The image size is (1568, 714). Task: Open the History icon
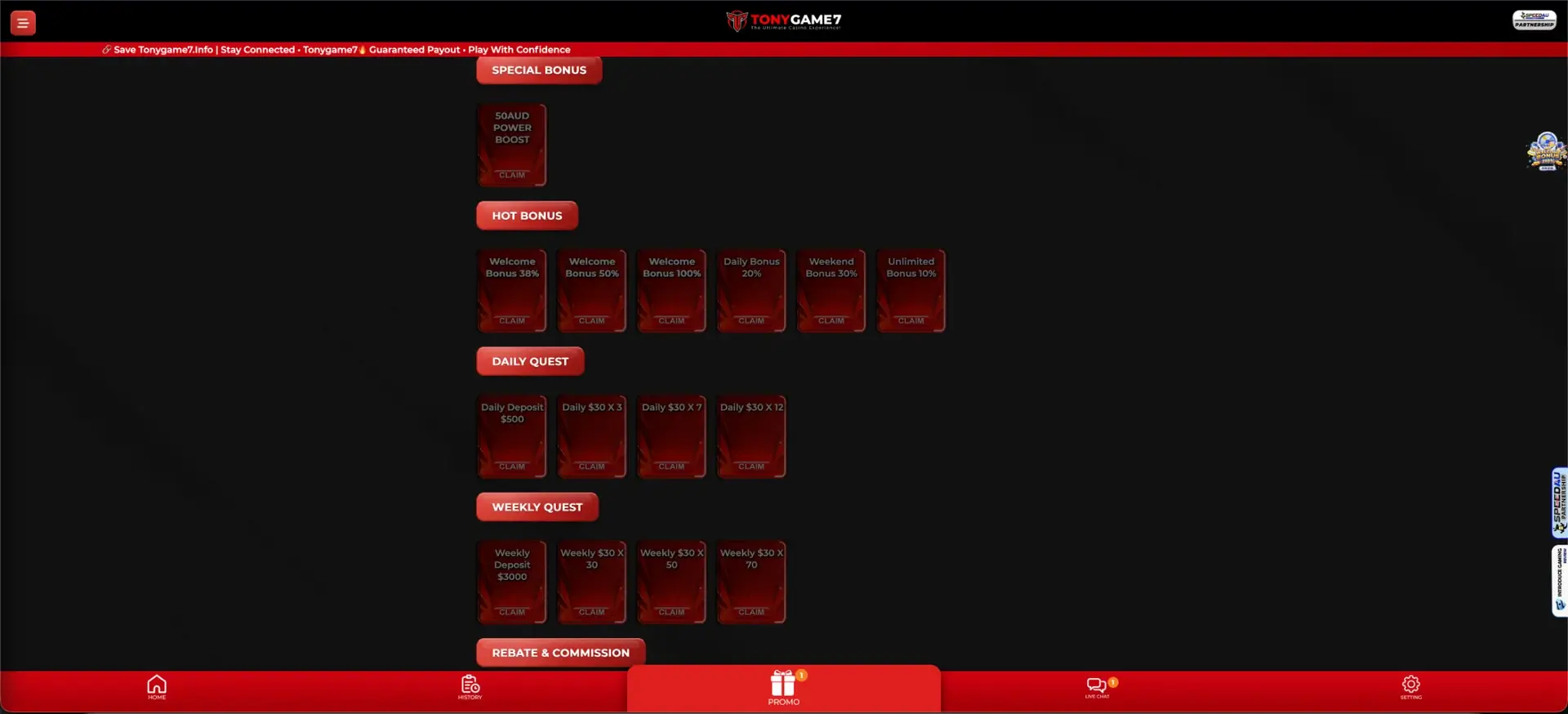pos(470,687)
